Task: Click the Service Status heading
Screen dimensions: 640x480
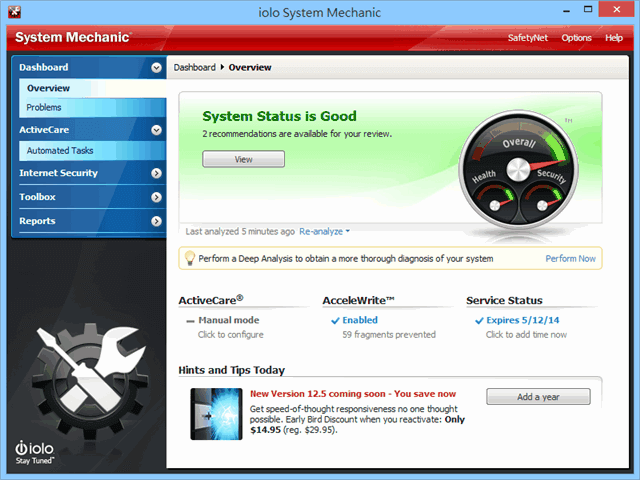Action: [504, 300]
